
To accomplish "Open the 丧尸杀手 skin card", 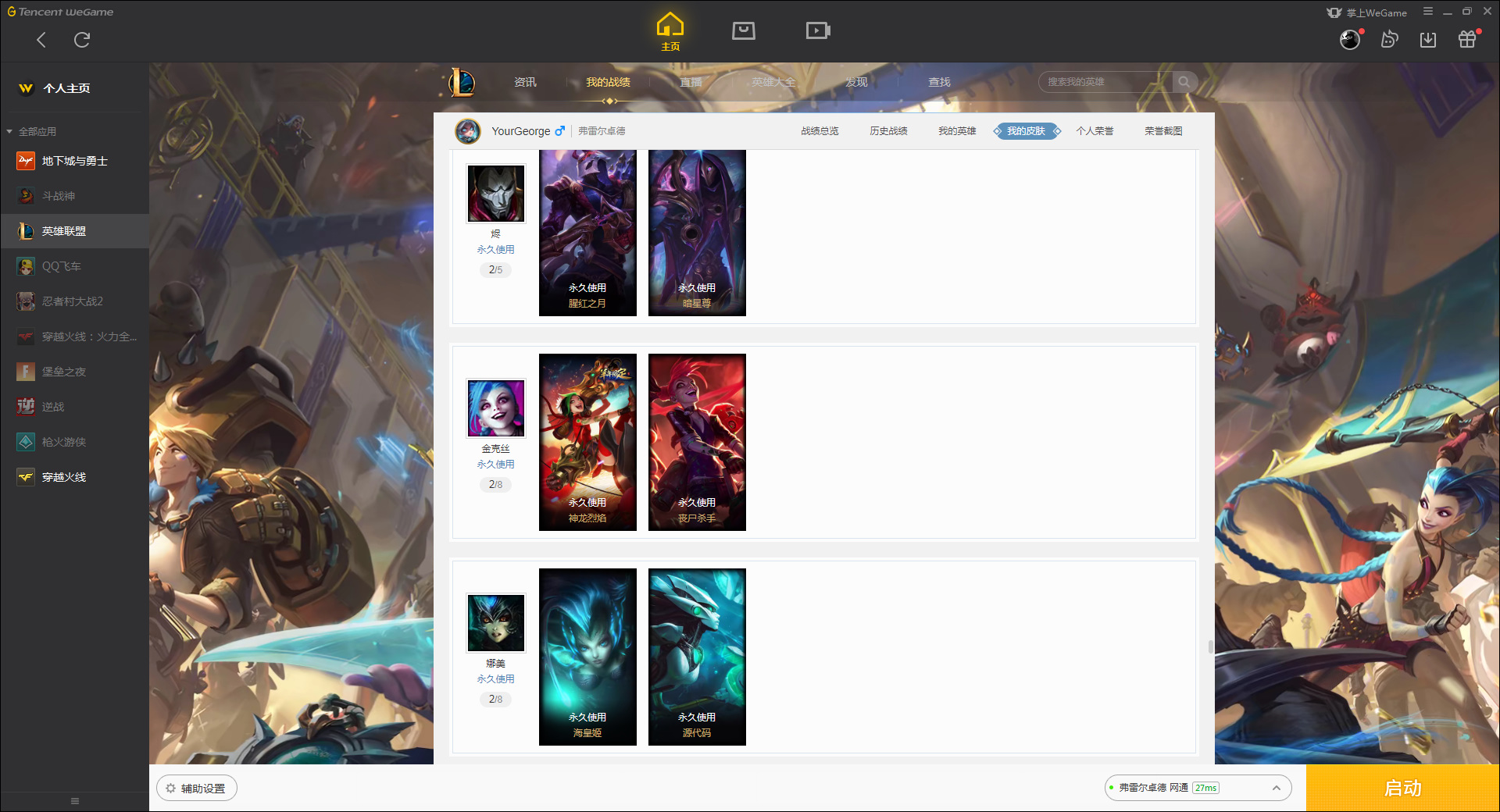I will coord(697,442).
